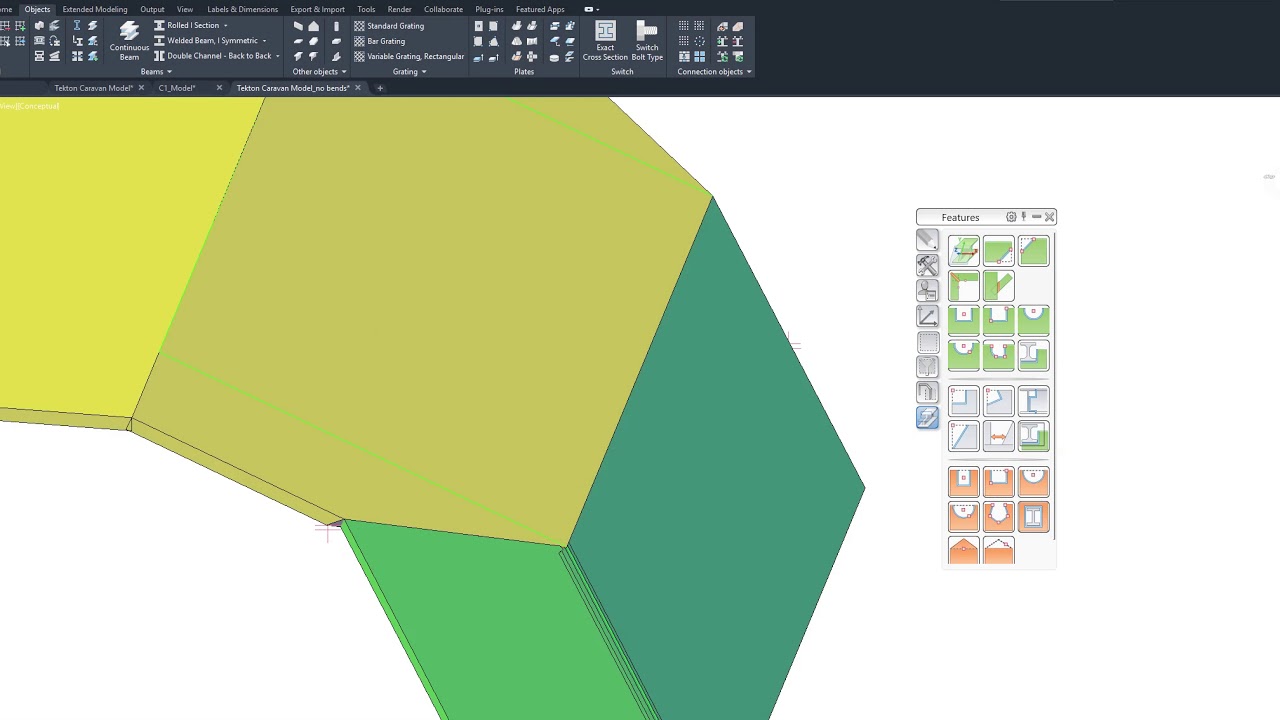Switch to Tekton Caravan Model_no bends tab

(x=293, y=88)
